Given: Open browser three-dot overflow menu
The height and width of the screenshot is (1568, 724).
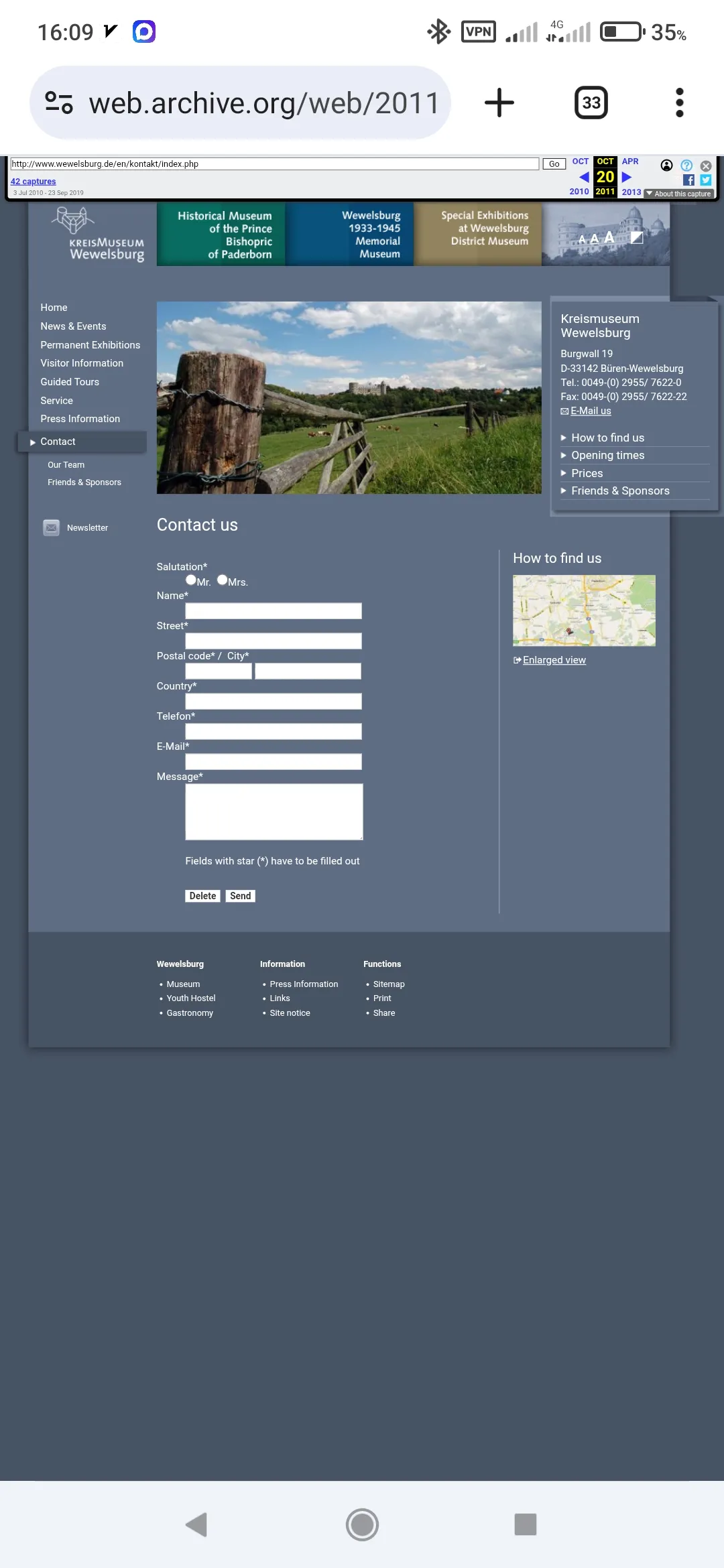Looking at the screenshot, I should click(679, 103).
